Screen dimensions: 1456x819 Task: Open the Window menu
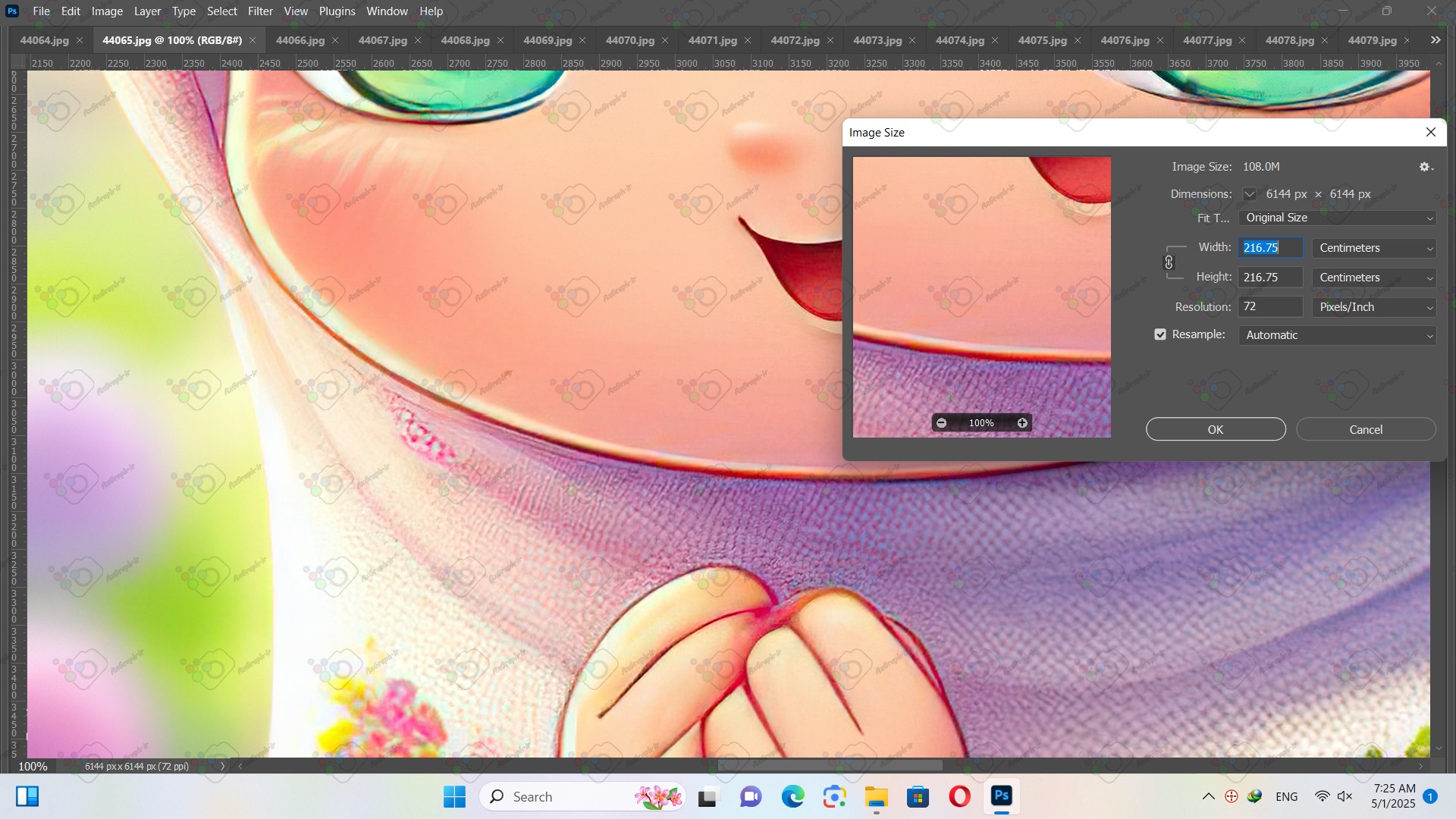click(x=387, y=11)
